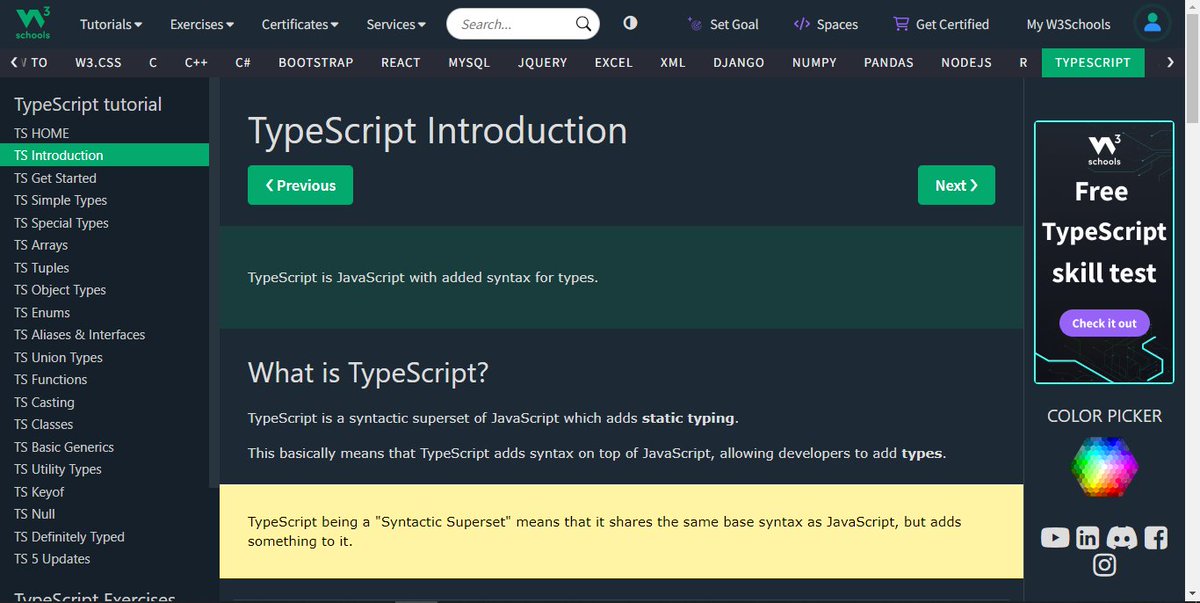Click the search magnifier icon
This screenshot has height=603, width=1200.
(583, 24)
